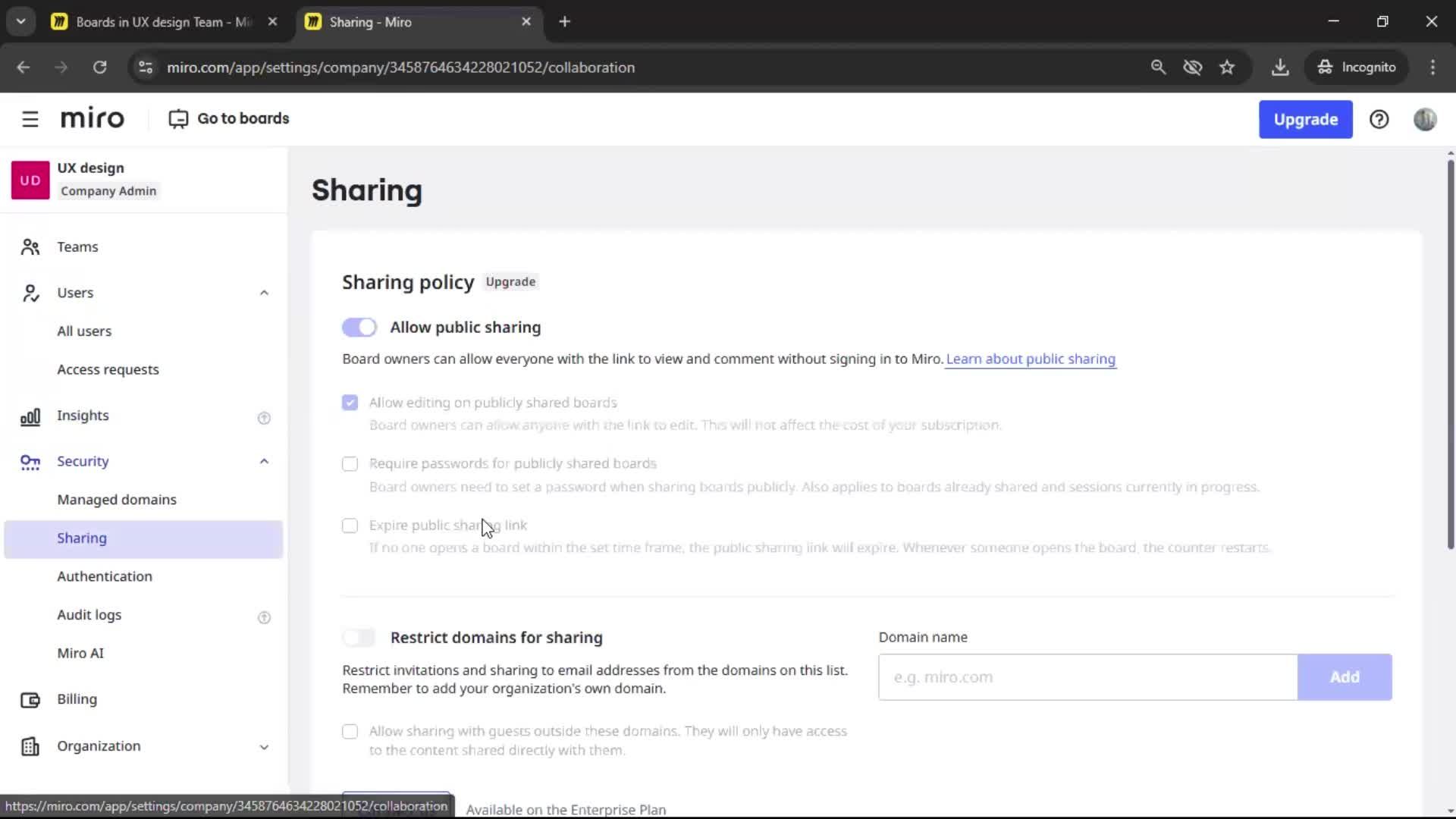This screenshot has height=819, width=1456.
Task: Close the Sharing - Miro tab
Action: pos(526,22)
